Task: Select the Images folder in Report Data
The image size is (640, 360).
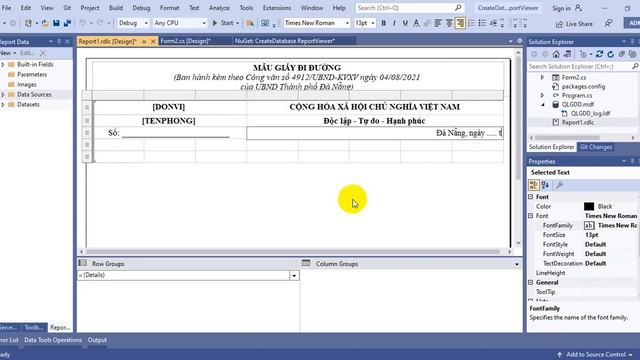Action: [27, 84]
